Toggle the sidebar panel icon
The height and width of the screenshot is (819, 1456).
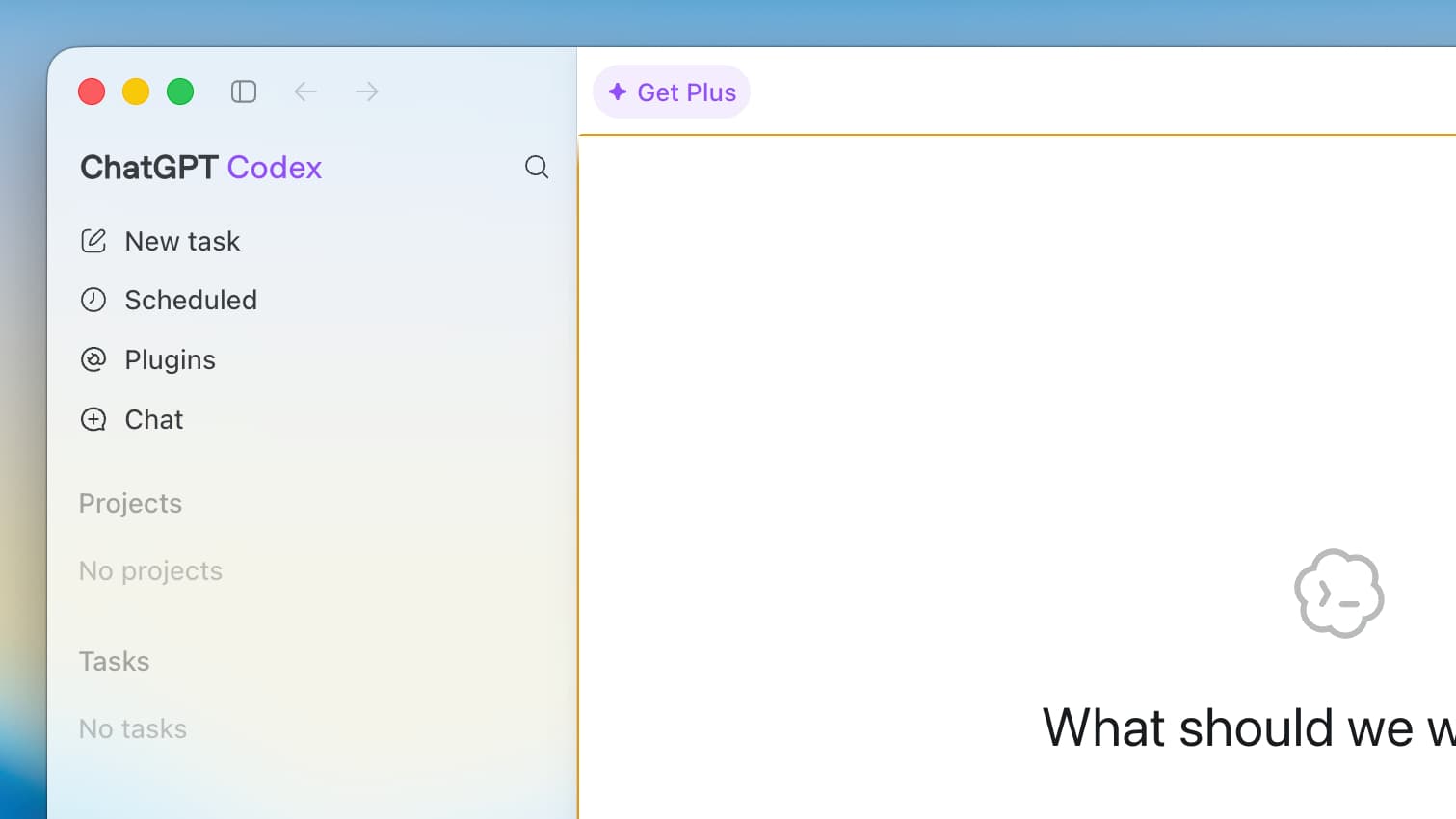[244, 92]
